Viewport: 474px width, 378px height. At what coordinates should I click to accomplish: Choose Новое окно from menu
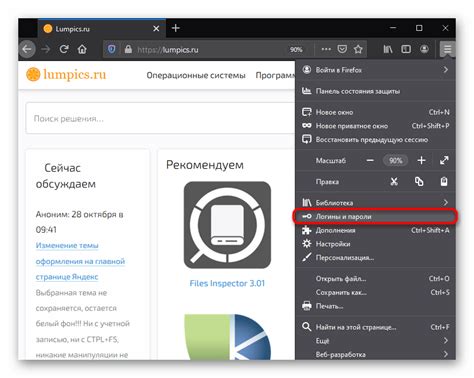click(375, 112)
